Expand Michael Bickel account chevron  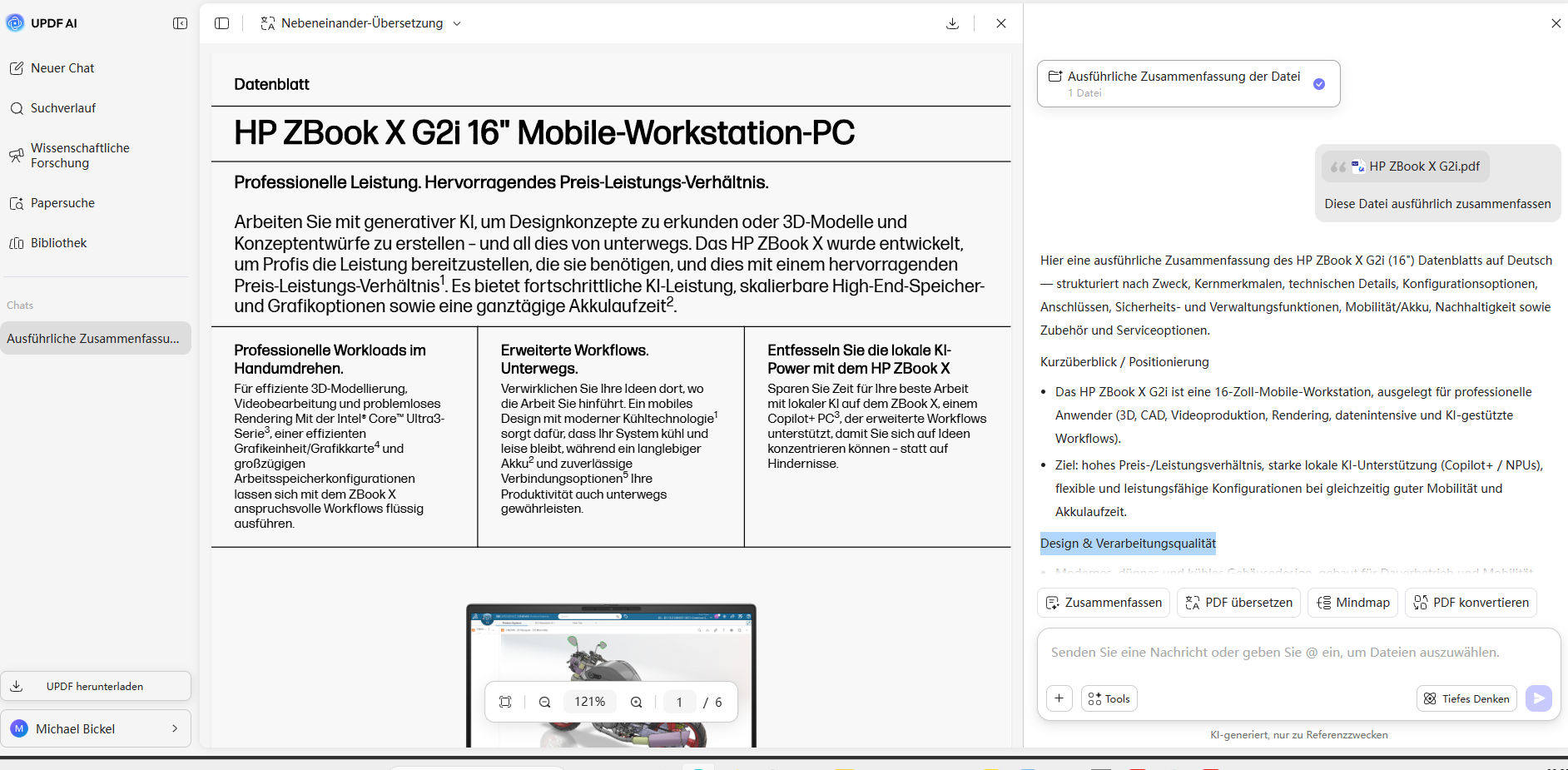(175, 728)
